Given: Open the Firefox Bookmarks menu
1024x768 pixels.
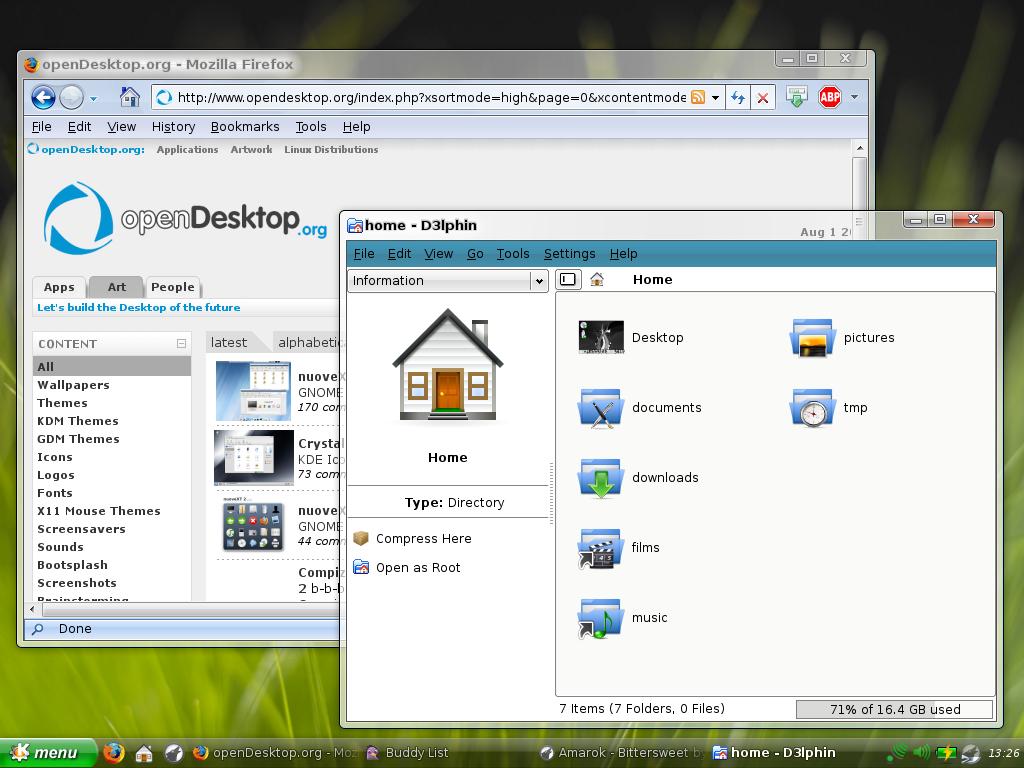Looking at the screenshot, I should [x=245, y=127].
